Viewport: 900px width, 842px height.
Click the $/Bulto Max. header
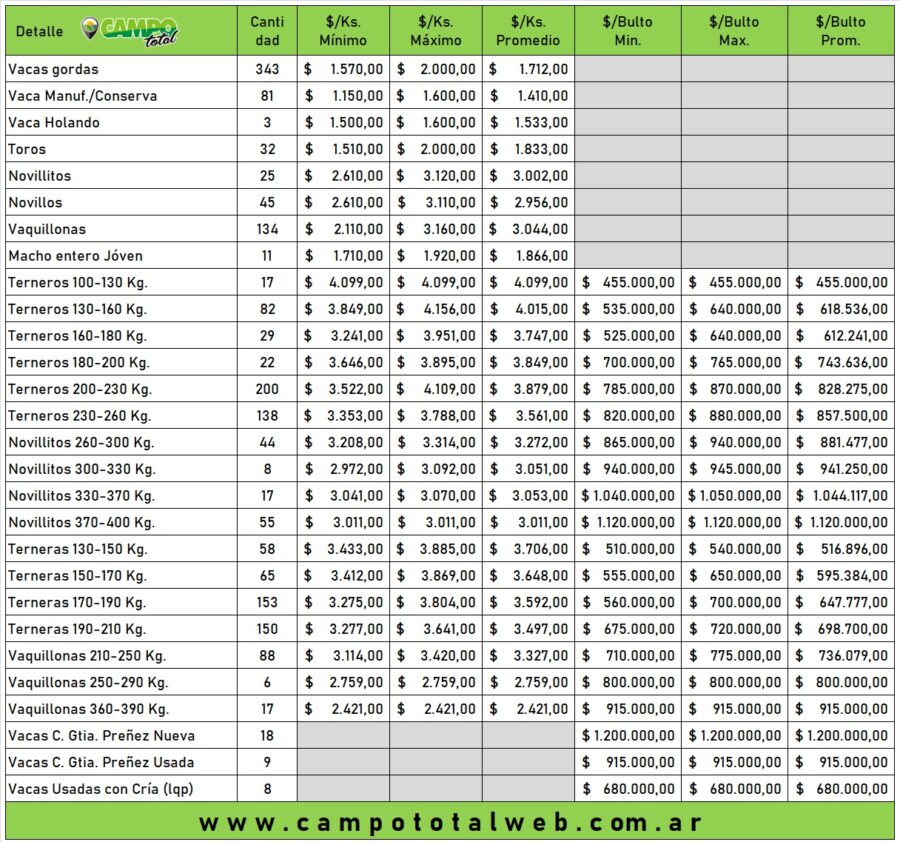pyautogui.click(x=734, y=31)
